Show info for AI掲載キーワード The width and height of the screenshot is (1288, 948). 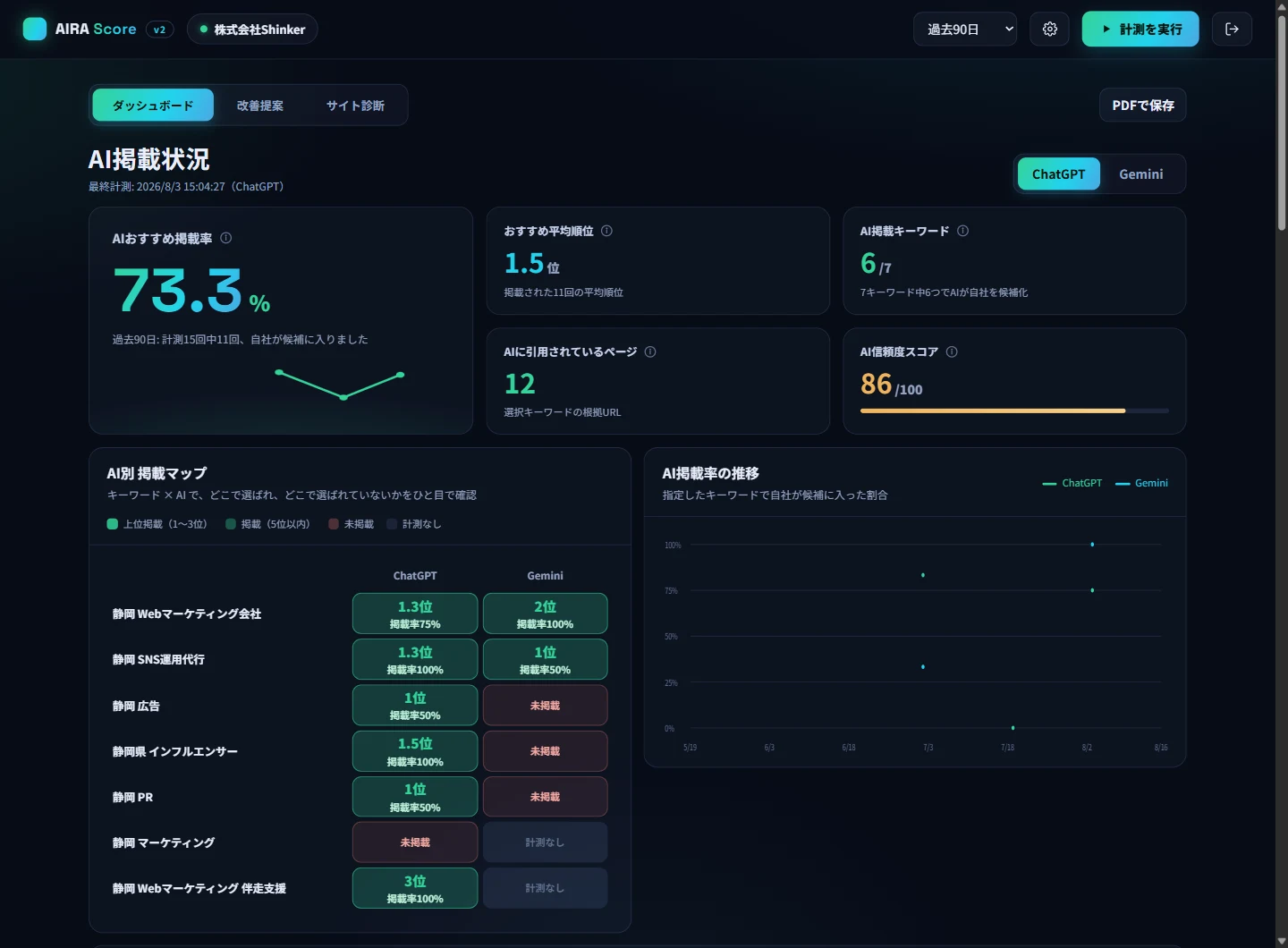click(962, 231)
